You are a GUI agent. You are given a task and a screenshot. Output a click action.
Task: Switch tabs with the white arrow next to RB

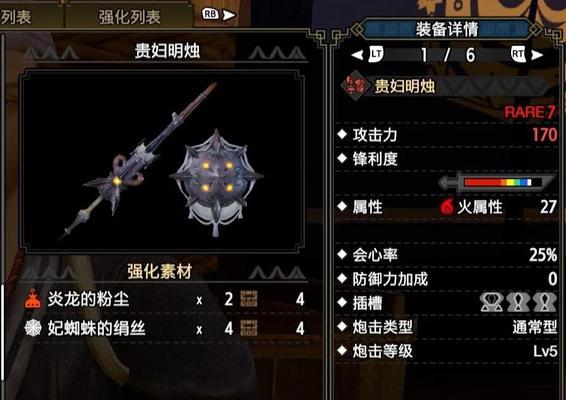(229, 15)
